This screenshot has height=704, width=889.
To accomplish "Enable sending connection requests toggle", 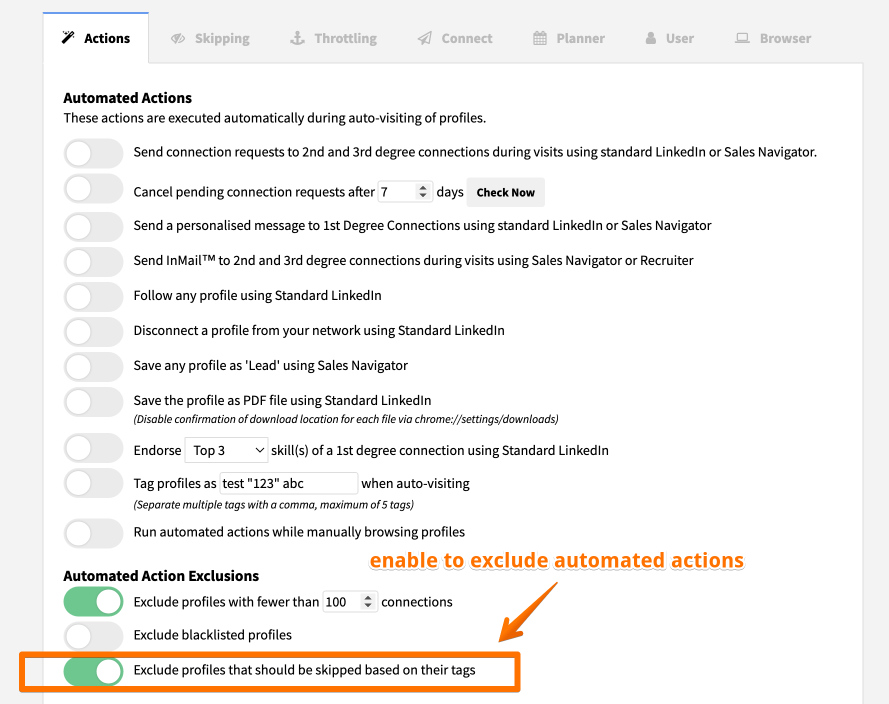I will (x=94, y=154).
